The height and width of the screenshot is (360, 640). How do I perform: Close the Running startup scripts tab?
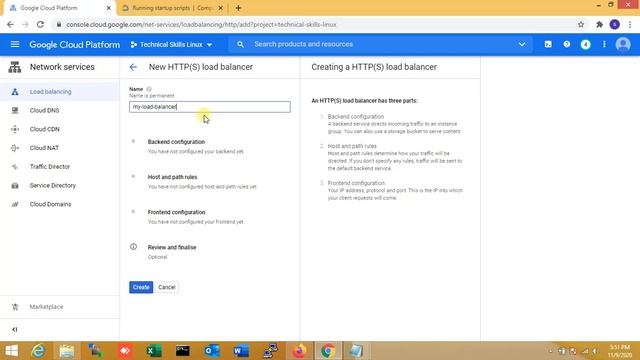220,8
